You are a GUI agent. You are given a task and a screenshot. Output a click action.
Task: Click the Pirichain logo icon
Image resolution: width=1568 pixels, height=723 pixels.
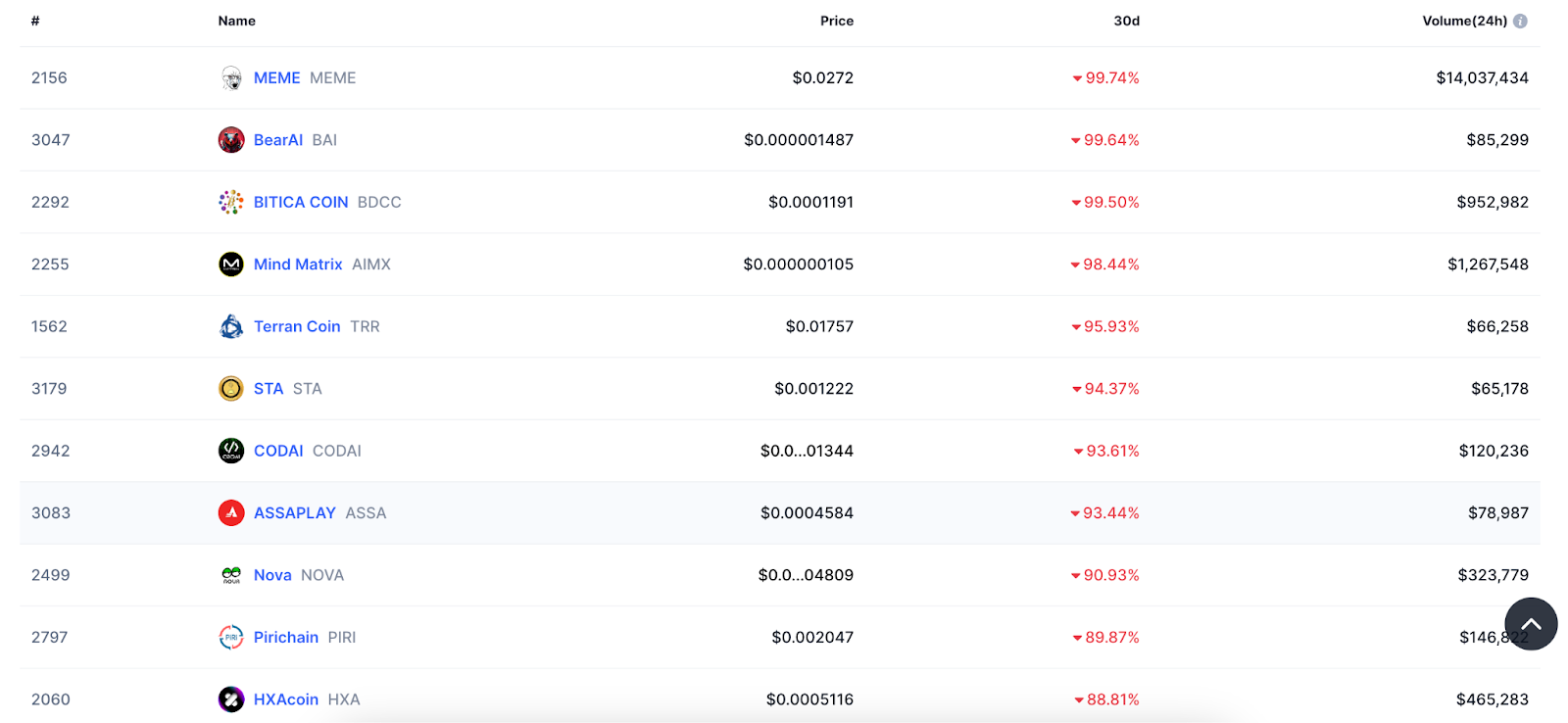231,637
